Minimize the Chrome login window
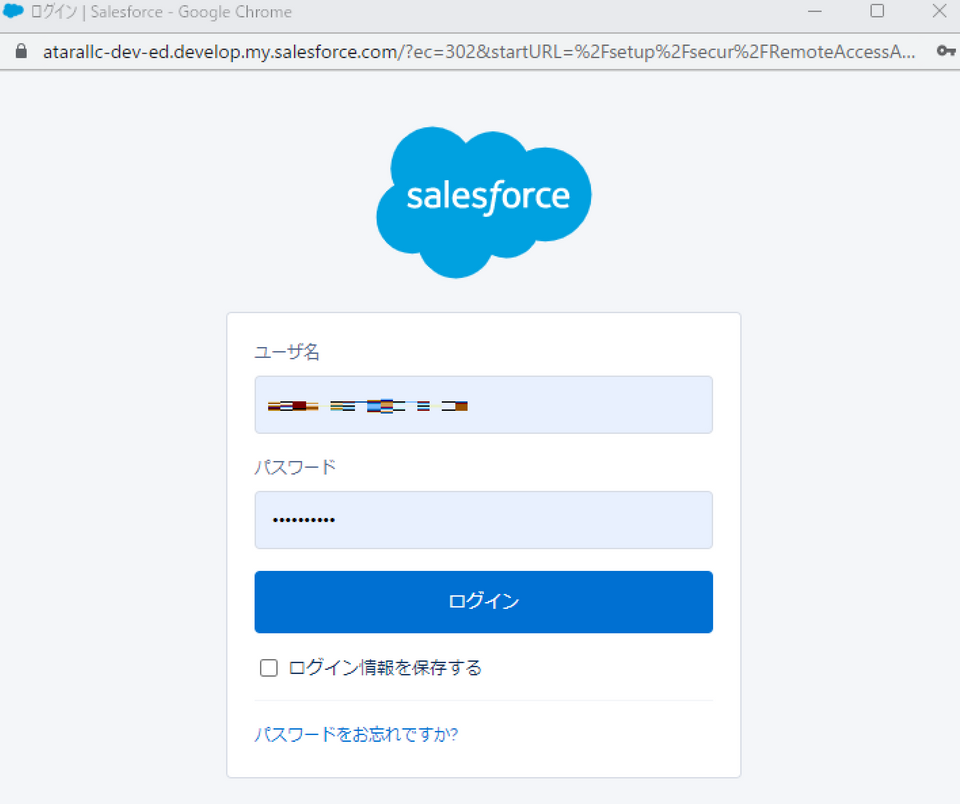 (814, 11)
